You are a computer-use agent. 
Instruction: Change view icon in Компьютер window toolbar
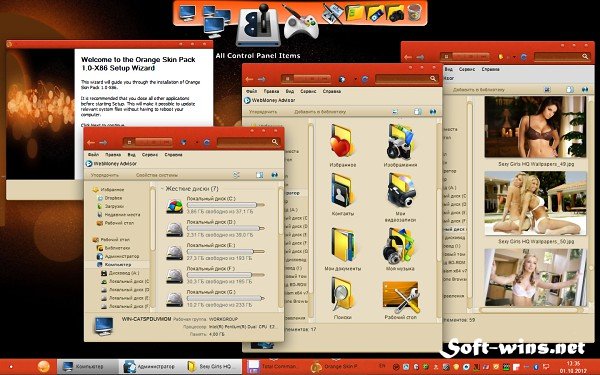click(x=236, y=175)
